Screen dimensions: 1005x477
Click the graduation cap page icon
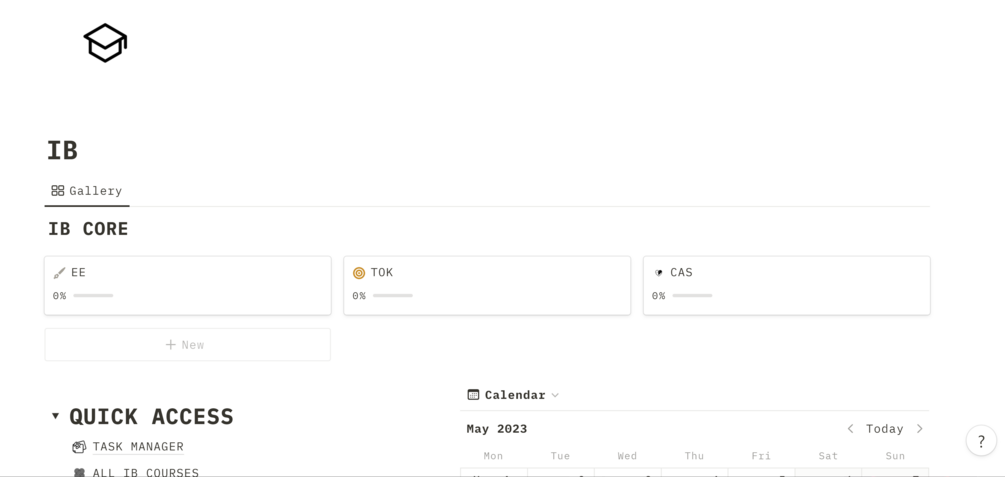[x=105, y=43]
